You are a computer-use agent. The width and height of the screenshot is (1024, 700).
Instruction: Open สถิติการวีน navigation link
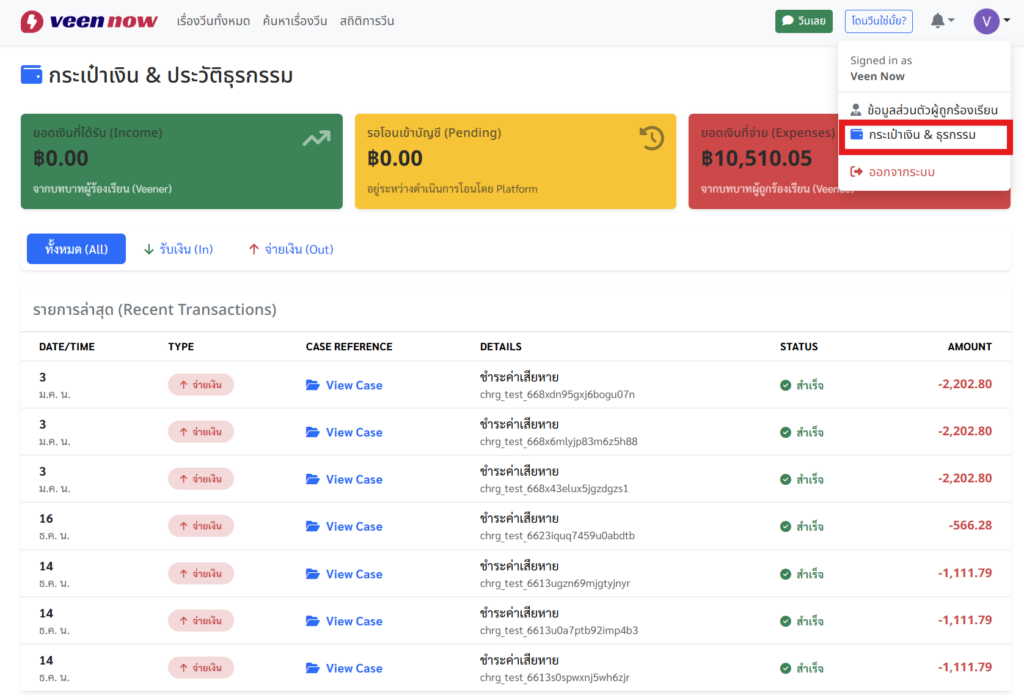coord(366,21)
